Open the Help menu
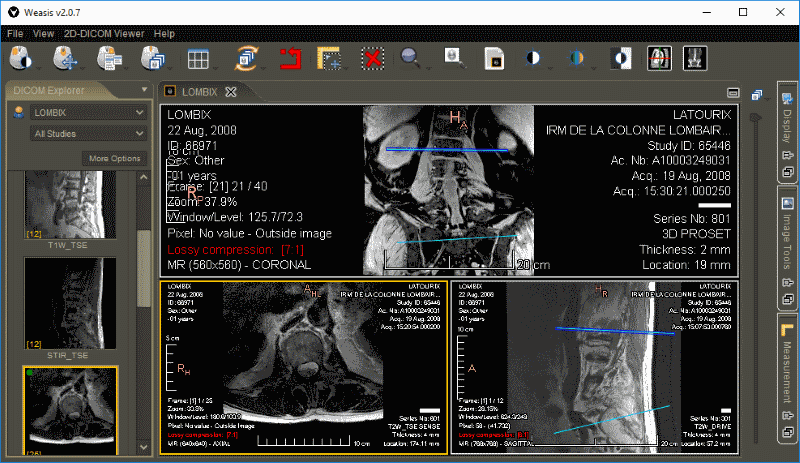800x463 pixels. [x=164, y=34]
